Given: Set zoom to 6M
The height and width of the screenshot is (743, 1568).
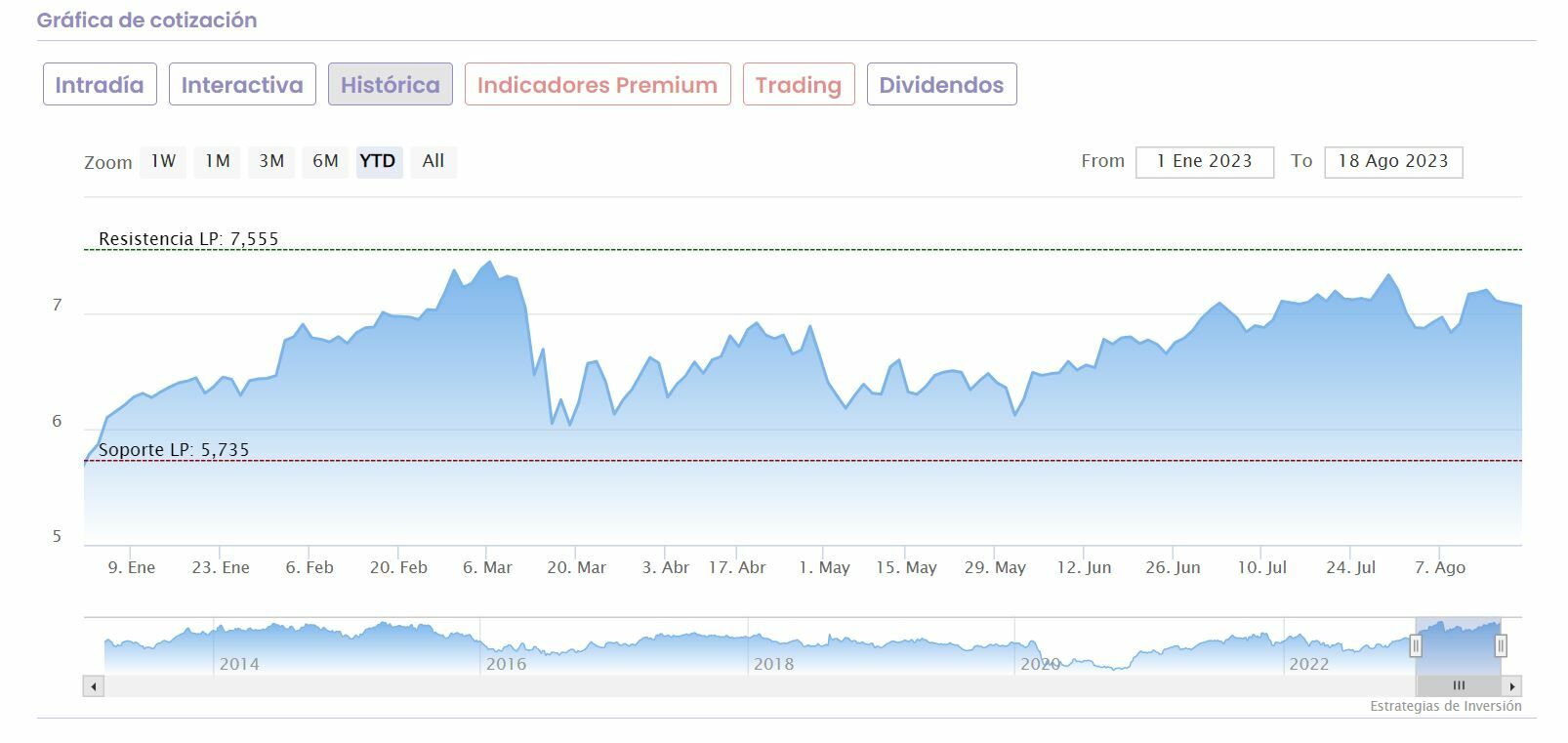Looking at the screenshot, I should point(325,161).
